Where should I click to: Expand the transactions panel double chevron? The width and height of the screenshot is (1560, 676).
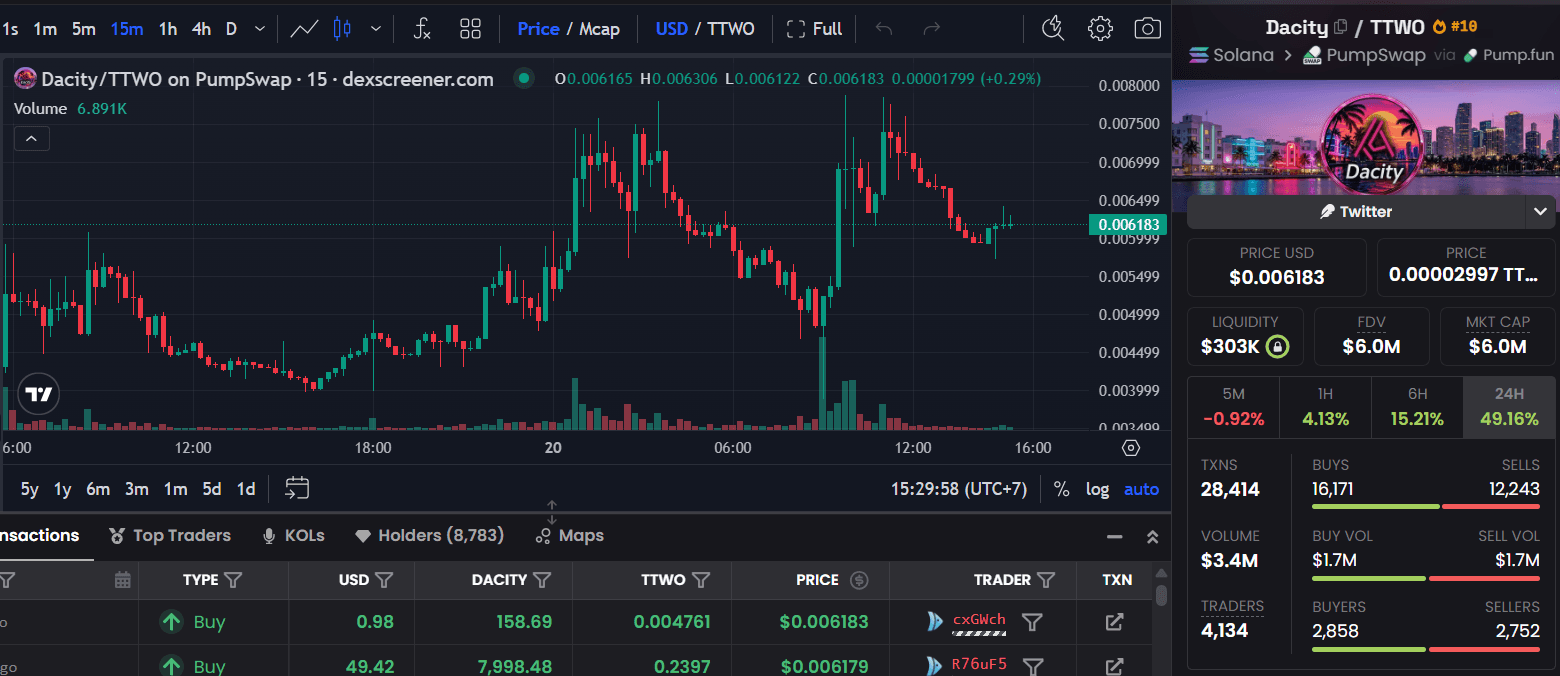pyautogui.click(x=1152, y=537)
